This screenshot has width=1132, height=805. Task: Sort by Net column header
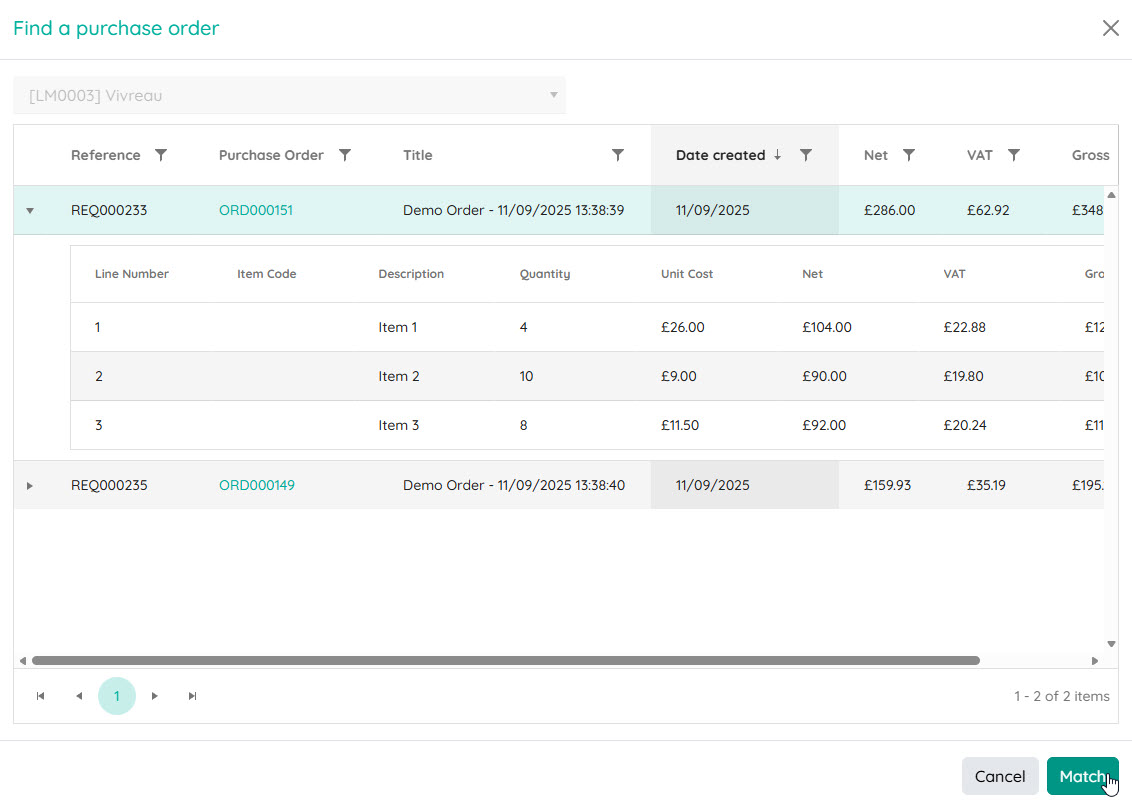pos(876,155)
